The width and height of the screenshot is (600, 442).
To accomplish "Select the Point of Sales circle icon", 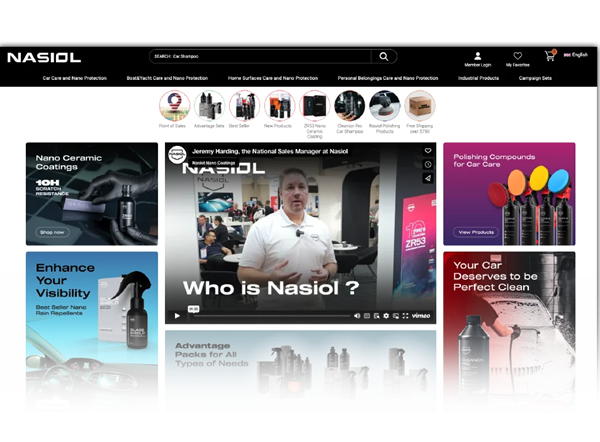I will click(174, 106).
